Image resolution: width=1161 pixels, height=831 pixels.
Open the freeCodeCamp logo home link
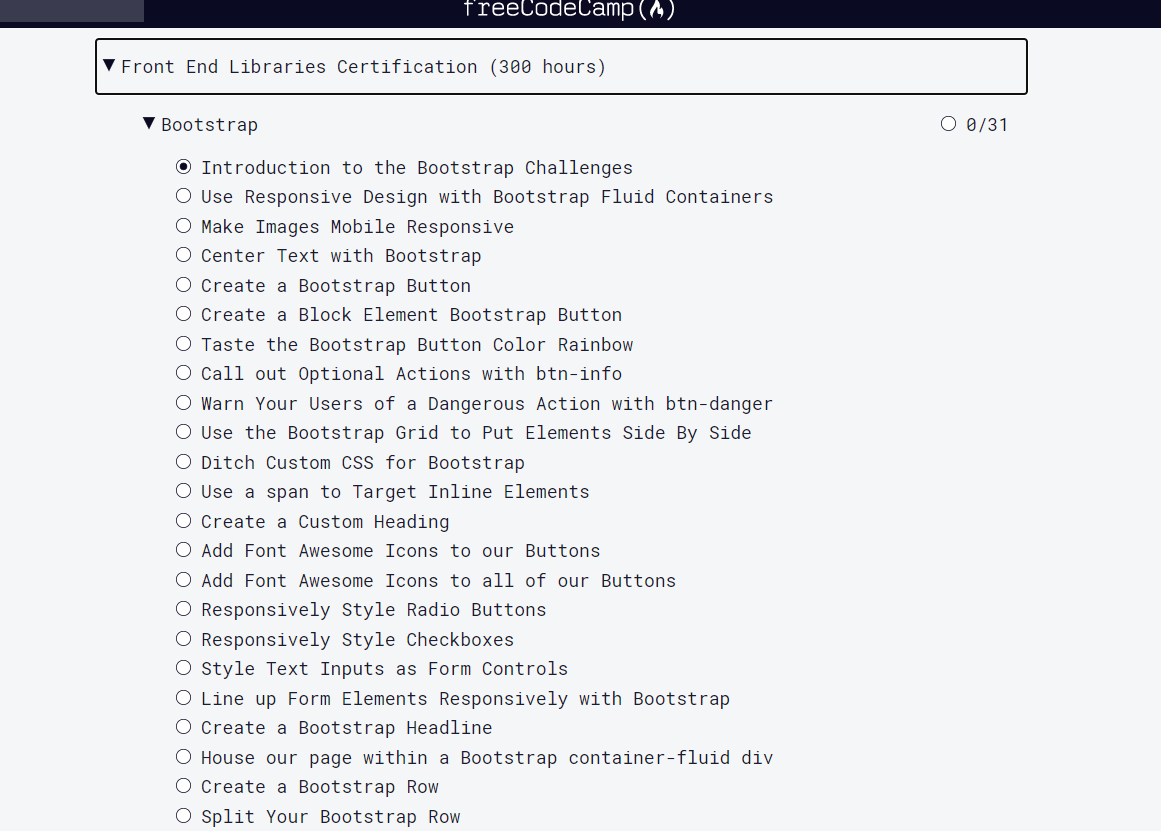(x=569, y=9)
